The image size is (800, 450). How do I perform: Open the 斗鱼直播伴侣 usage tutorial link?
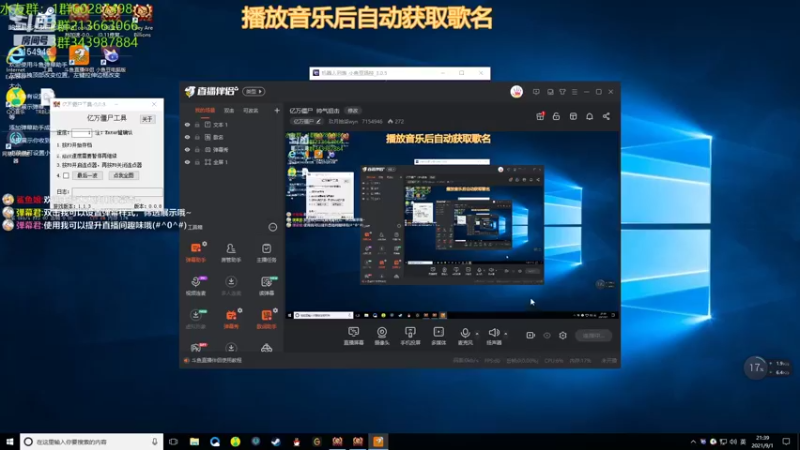[216, 360]
